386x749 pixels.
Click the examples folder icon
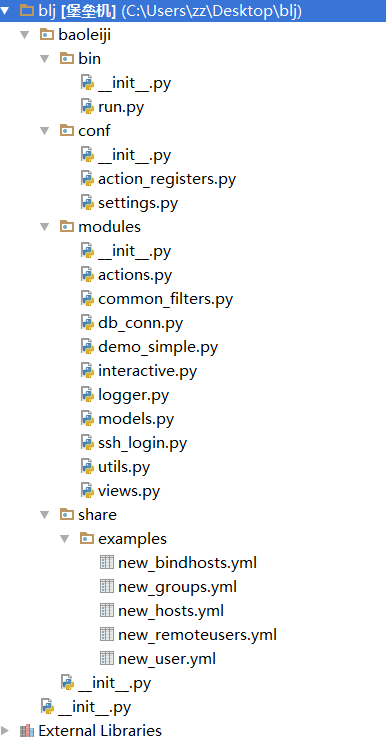point(87,538)
